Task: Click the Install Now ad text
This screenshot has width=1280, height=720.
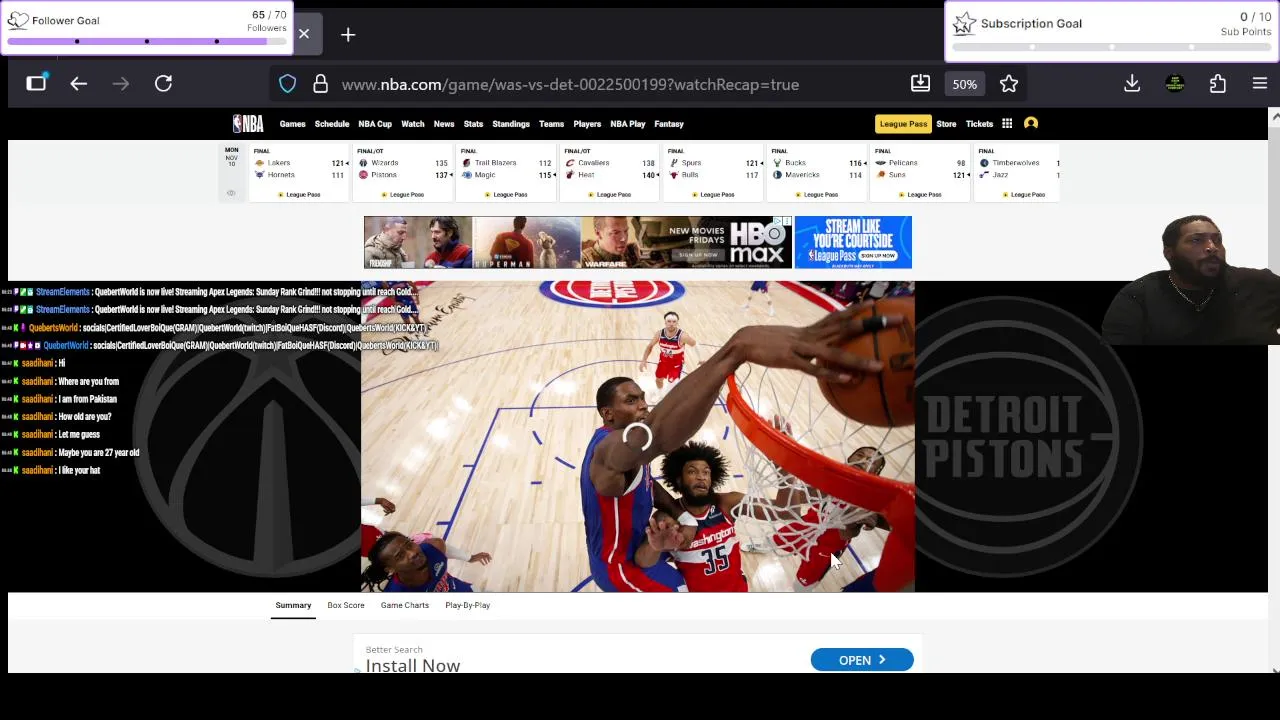Action: 413,666
